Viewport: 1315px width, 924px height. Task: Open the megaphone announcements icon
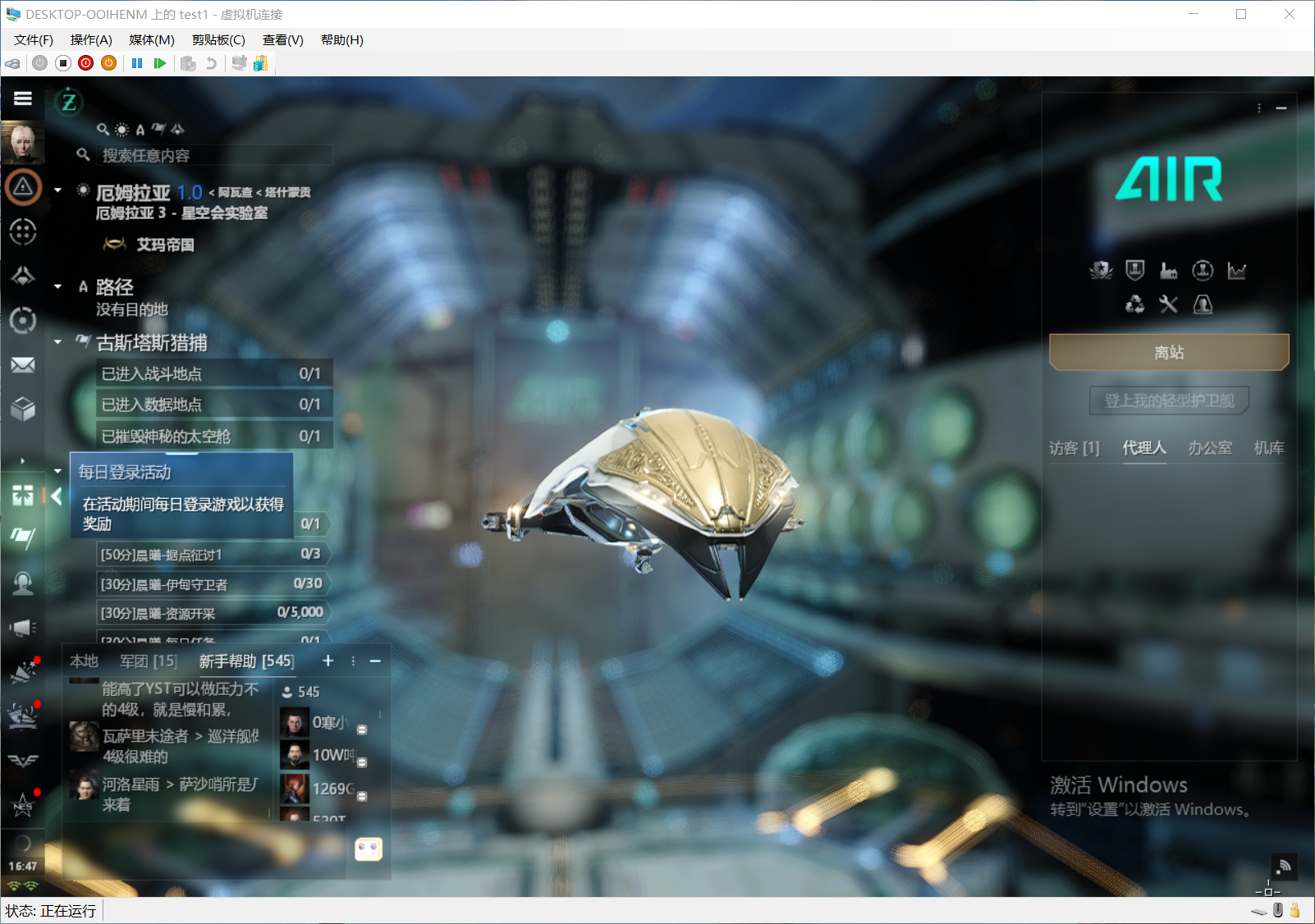pos(23,628)
